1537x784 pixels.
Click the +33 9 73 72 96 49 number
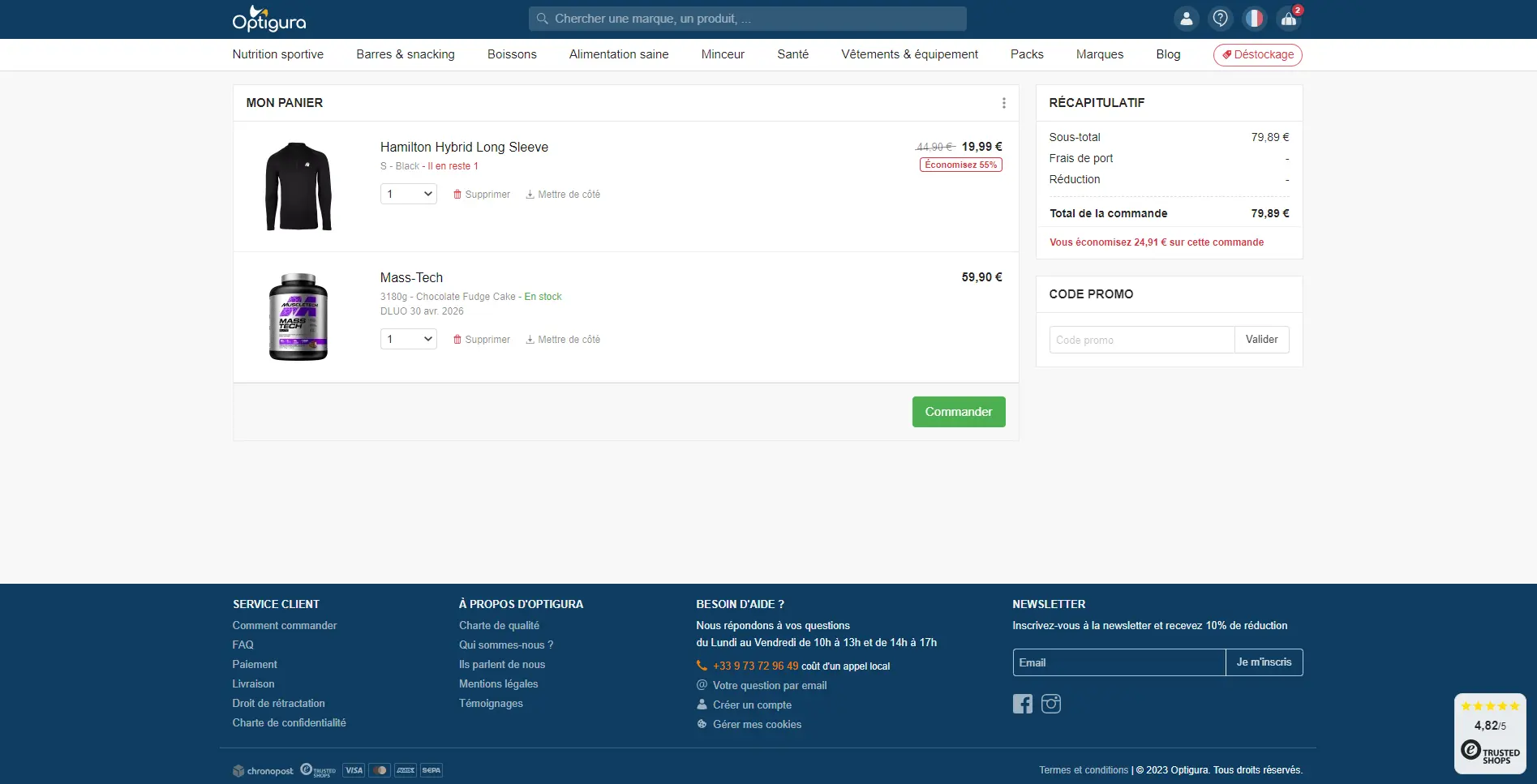coord(756,666)
